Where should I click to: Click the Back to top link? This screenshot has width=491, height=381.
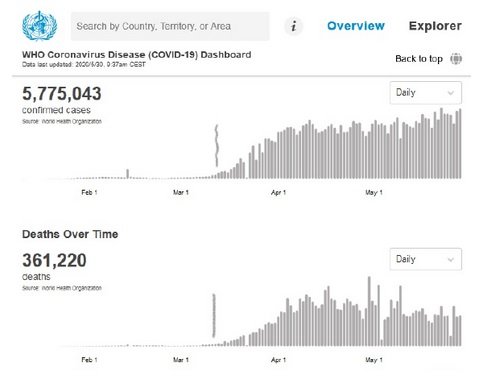(x=419, y=59)
